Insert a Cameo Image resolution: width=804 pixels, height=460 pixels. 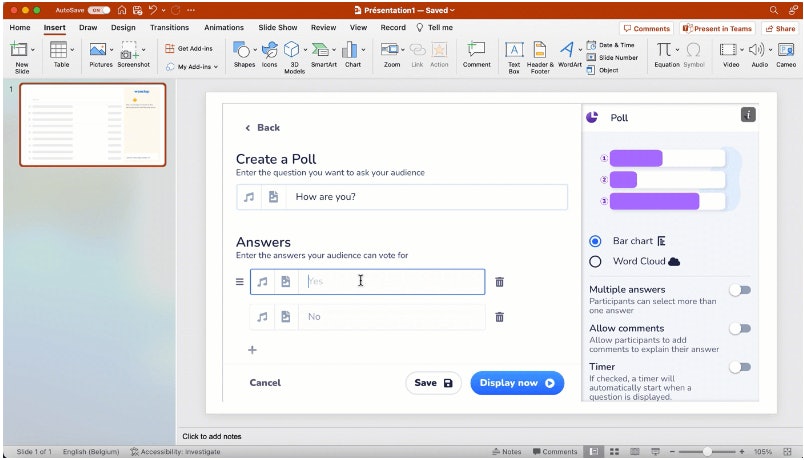coord(786,54)
